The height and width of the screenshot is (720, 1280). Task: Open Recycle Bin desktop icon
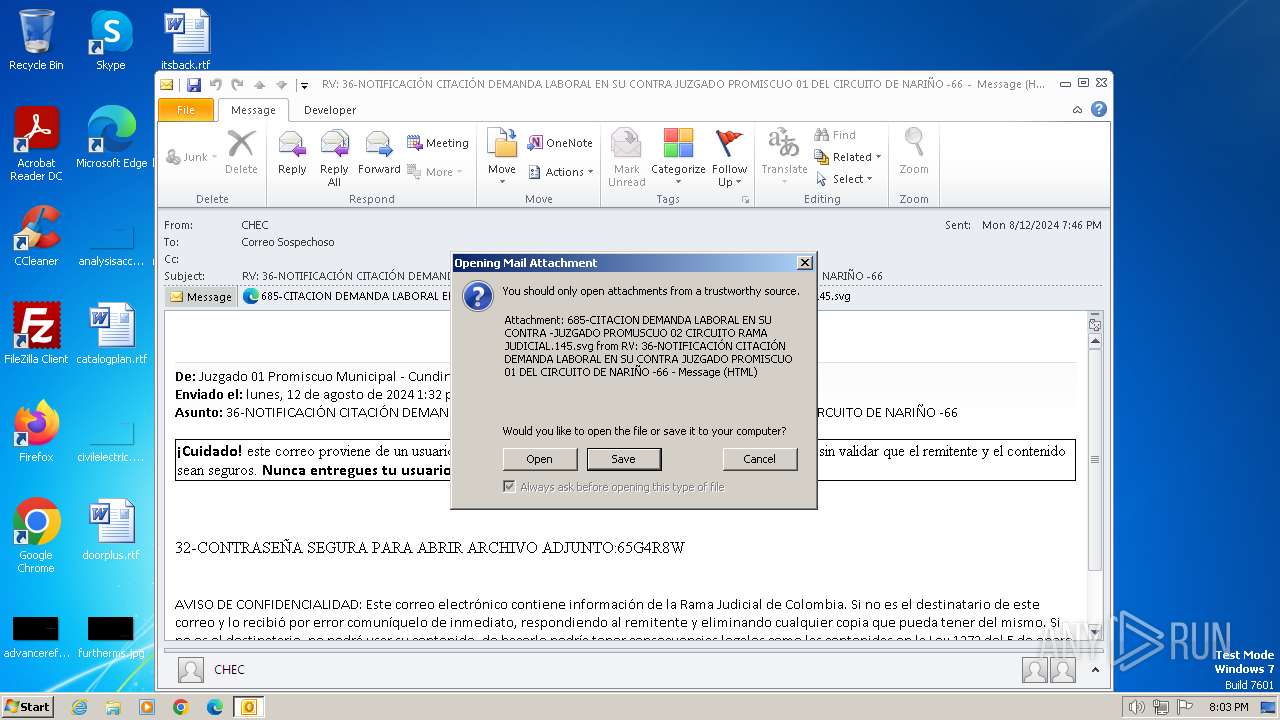[36, 40]
